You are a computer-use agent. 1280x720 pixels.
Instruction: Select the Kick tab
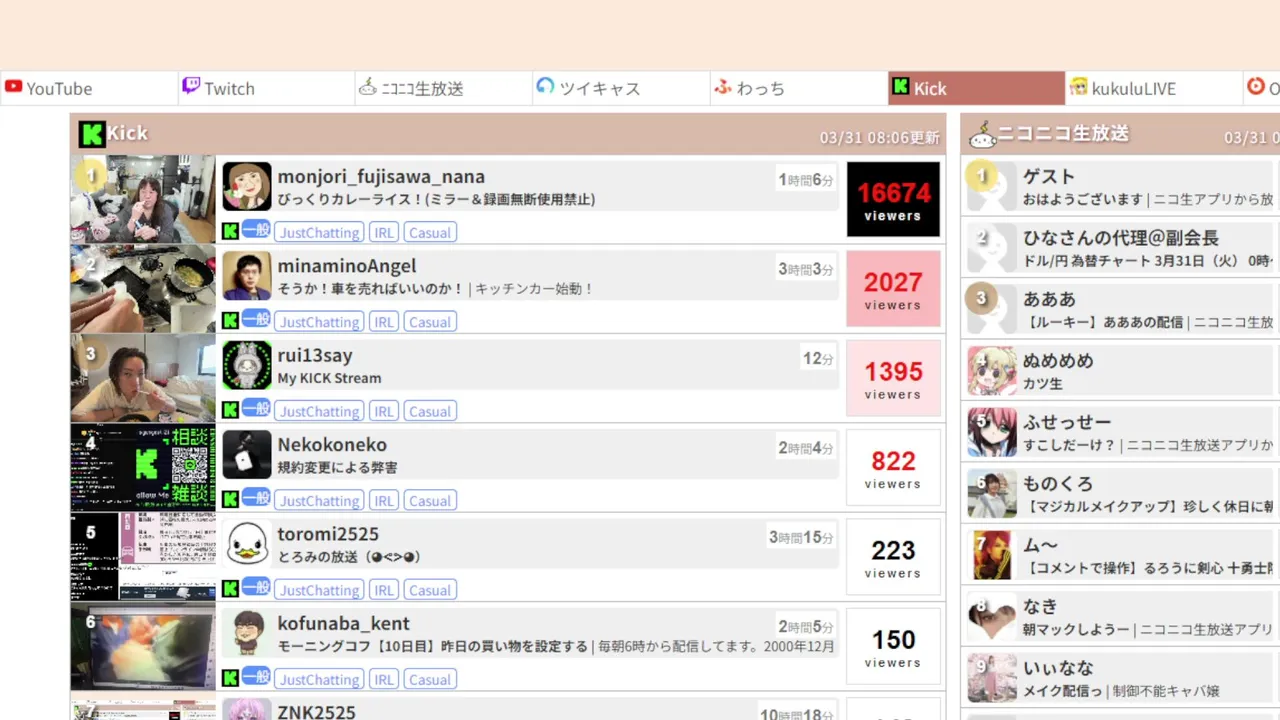pyautogui.click(x=976, y=88)
